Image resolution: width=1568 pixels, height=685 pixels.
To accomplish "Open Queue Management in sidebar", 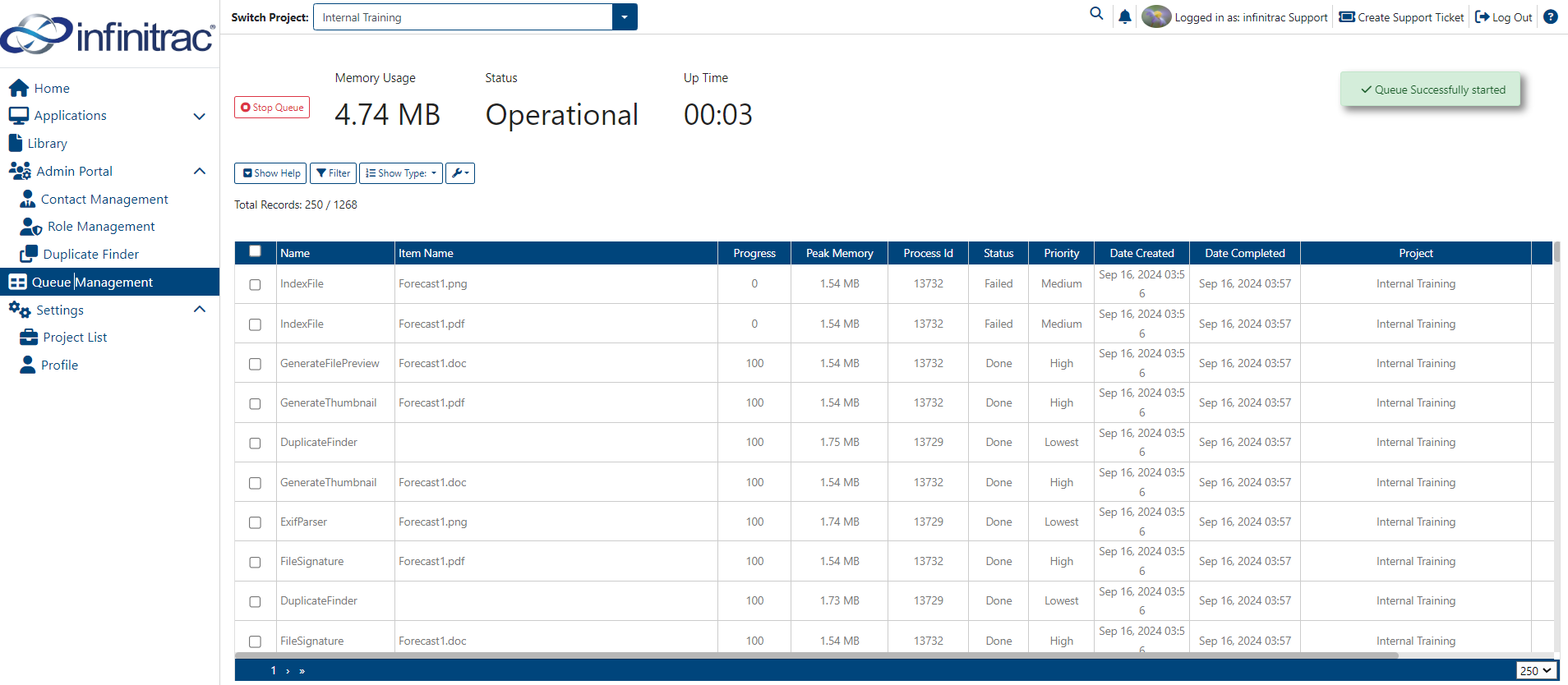I will [x=109, y=282].
